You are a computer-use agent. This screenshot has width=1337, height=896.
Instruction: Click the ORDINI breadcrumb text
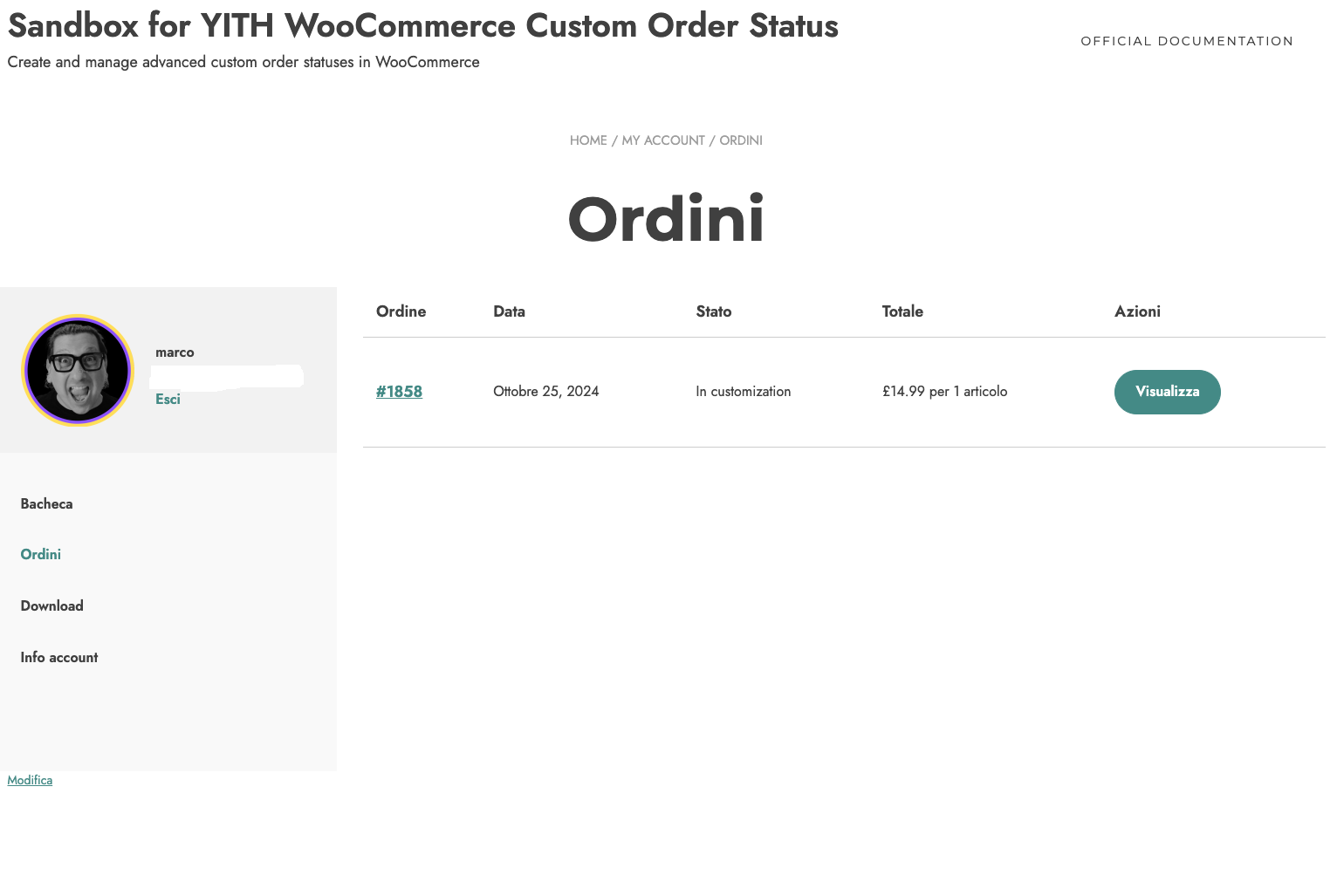tap(741, 140)
